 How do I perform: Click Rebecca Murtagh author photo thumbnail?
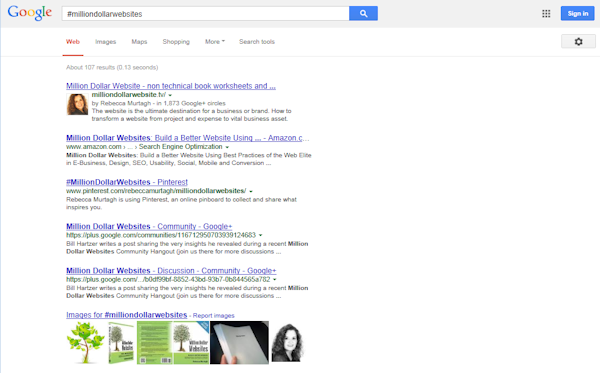(x=77, y=104)
